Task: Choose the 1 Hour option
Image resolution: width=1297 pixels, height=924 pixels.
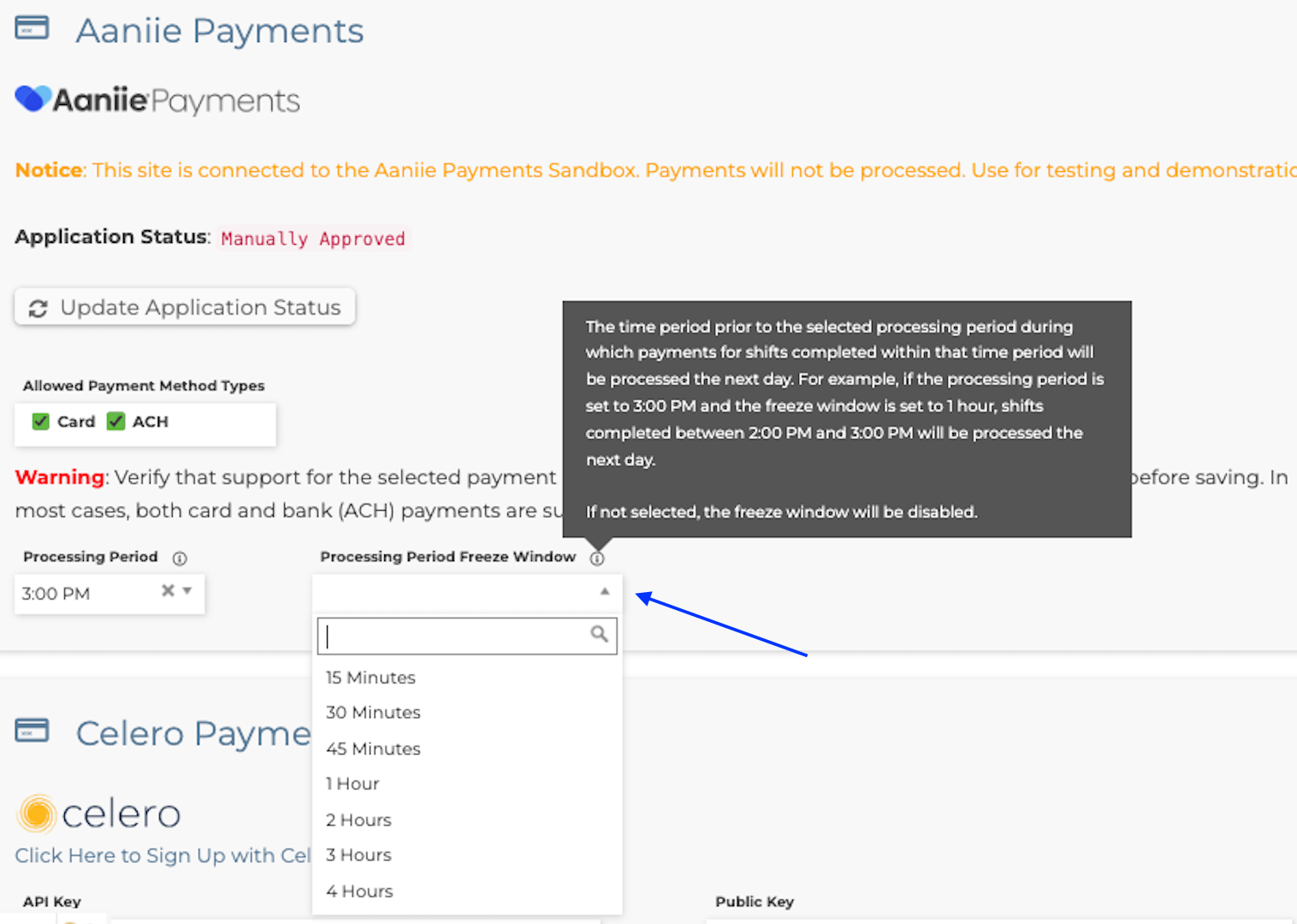Action: [352, 784]
